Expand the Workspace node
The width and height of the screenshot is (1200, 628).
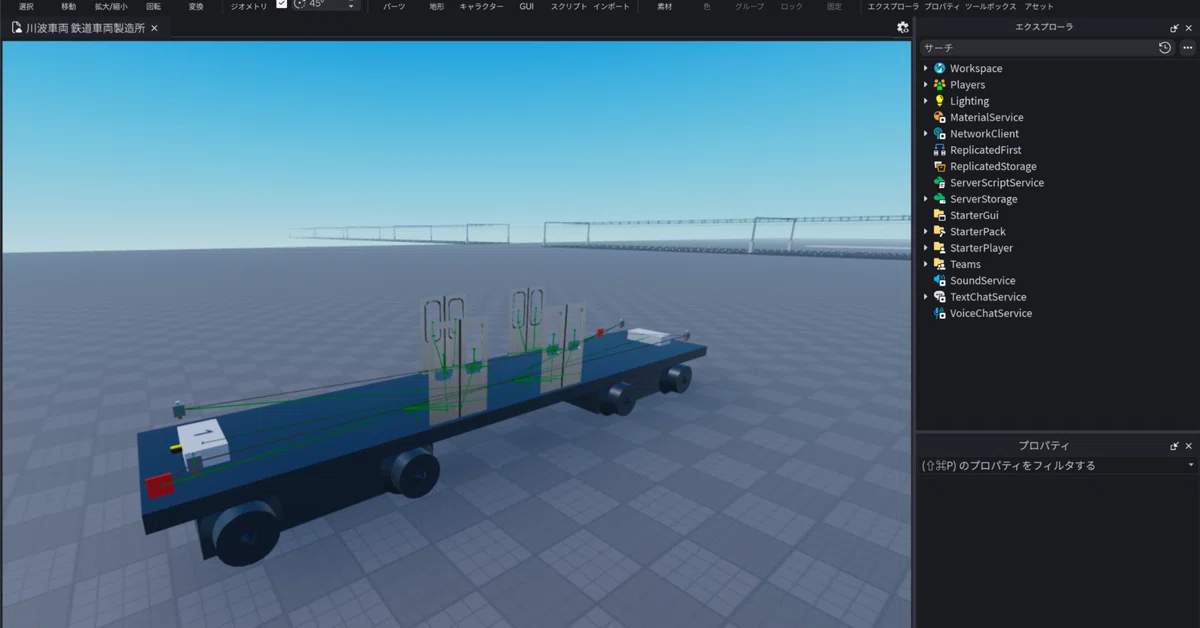pyautogui.click(x=926, y=68)
